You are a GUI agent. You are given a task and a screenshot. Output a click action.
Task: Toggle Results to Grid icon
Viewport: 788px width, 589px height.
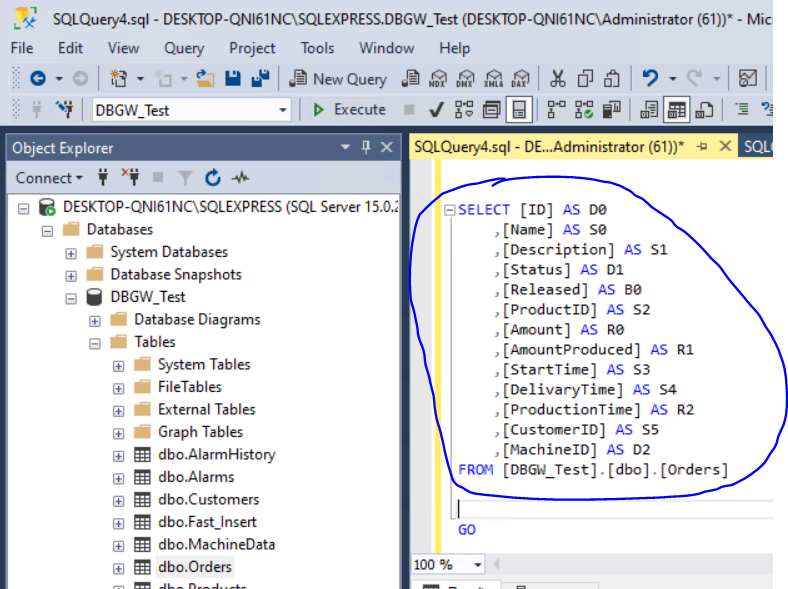[x=676, y=110]
